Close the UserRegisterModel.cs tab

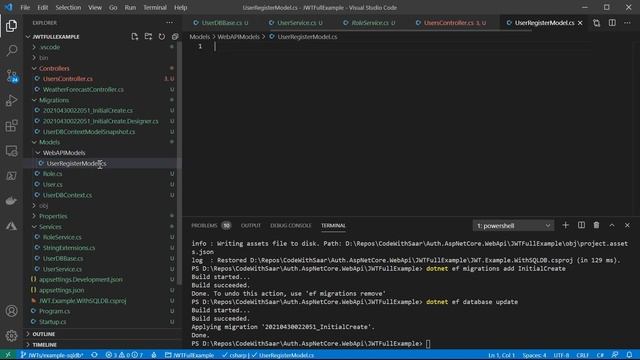click(x=580, y=23)
